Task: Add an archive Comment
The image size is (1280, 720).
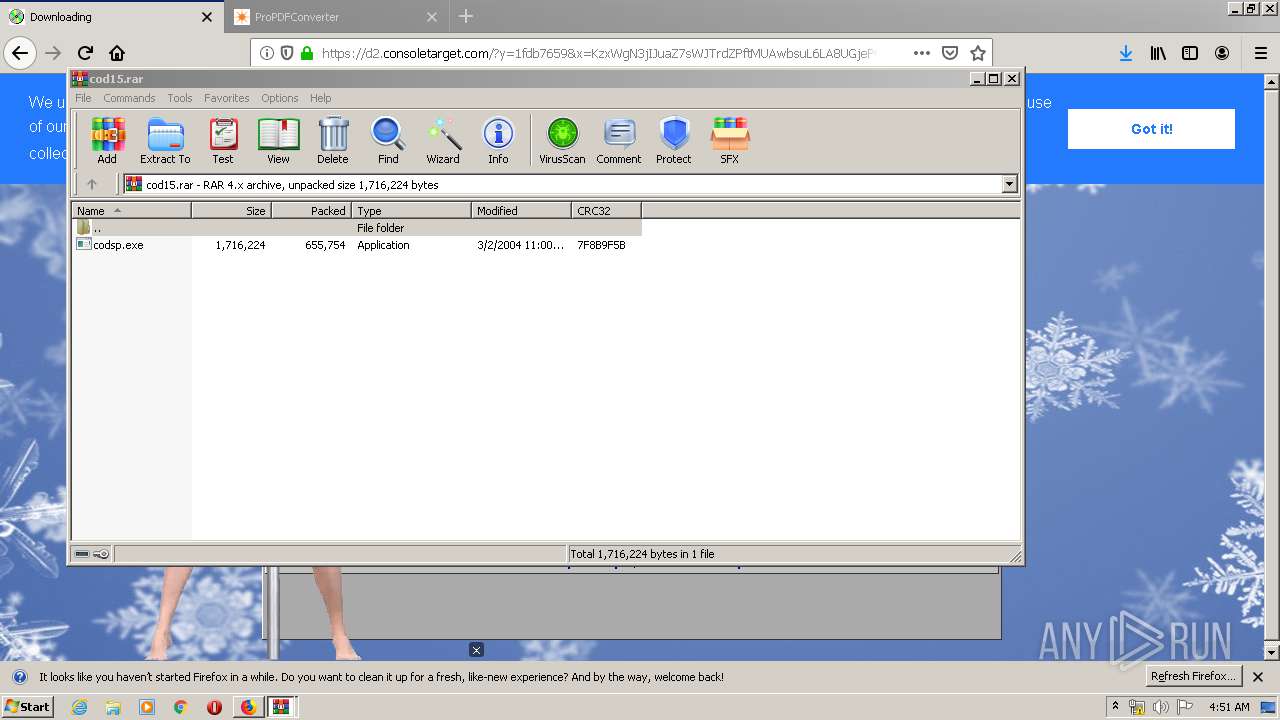Action: pos(619,140)
